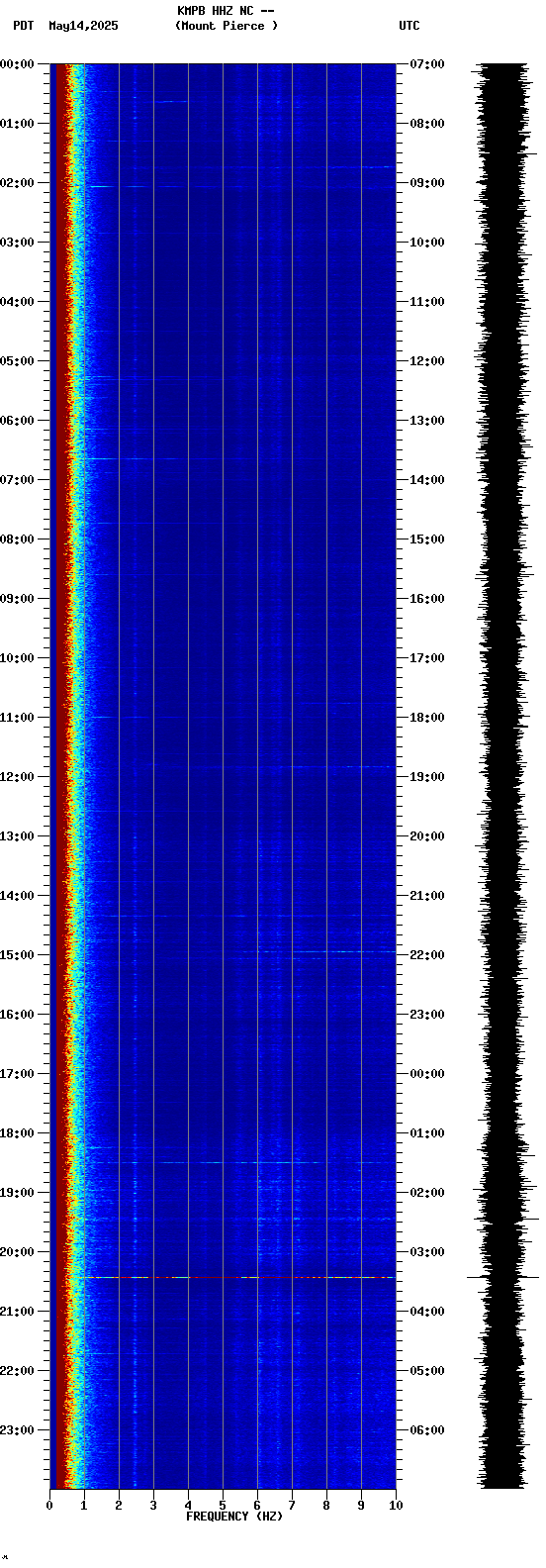Click the 21:00 time label on the PDT axis
The image size is (546, 1568).
pyautogui.click(x=17, y=1312)
